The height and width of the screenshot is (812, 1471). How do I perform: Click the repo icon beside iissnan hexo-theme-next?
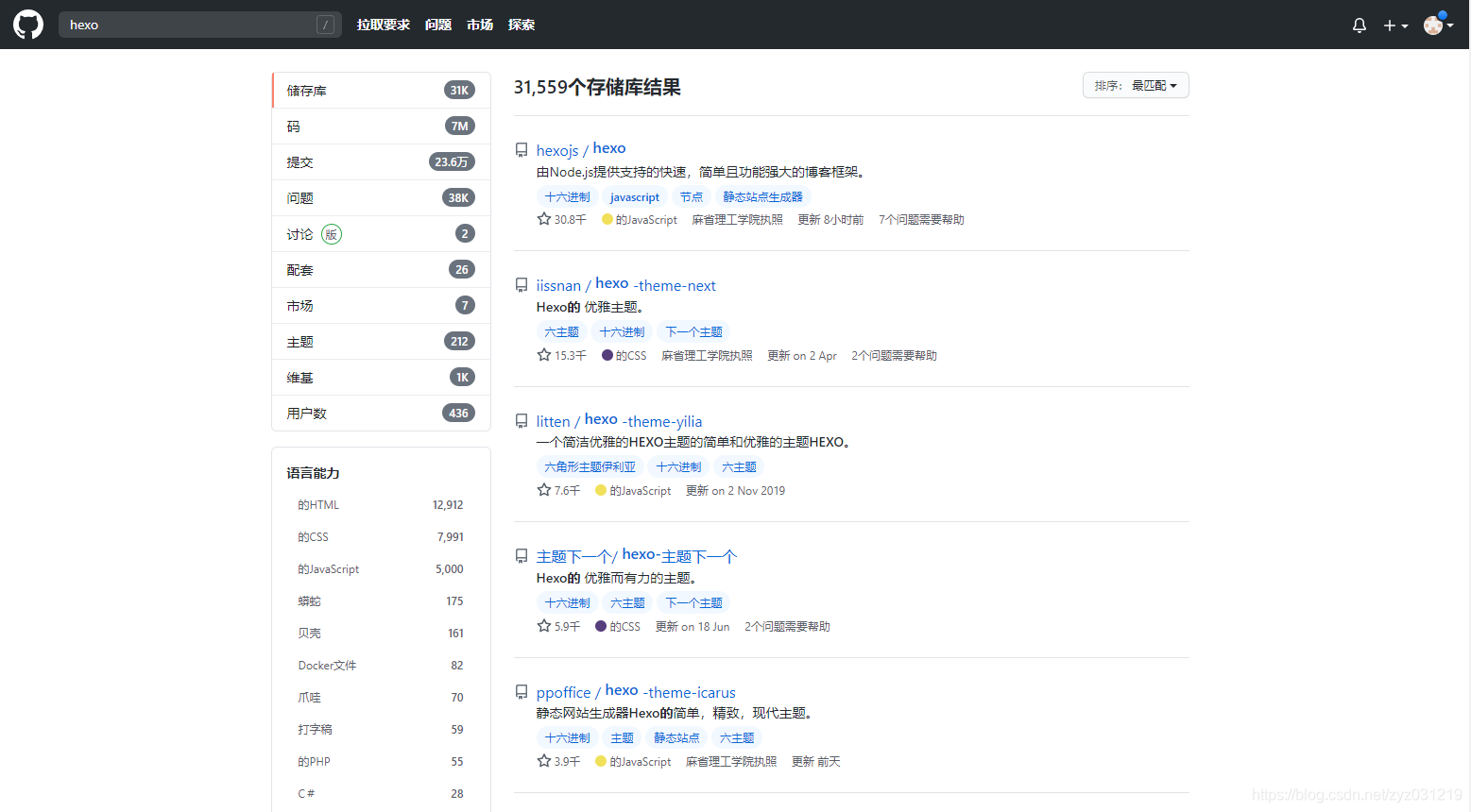click(x=522, y=285)
